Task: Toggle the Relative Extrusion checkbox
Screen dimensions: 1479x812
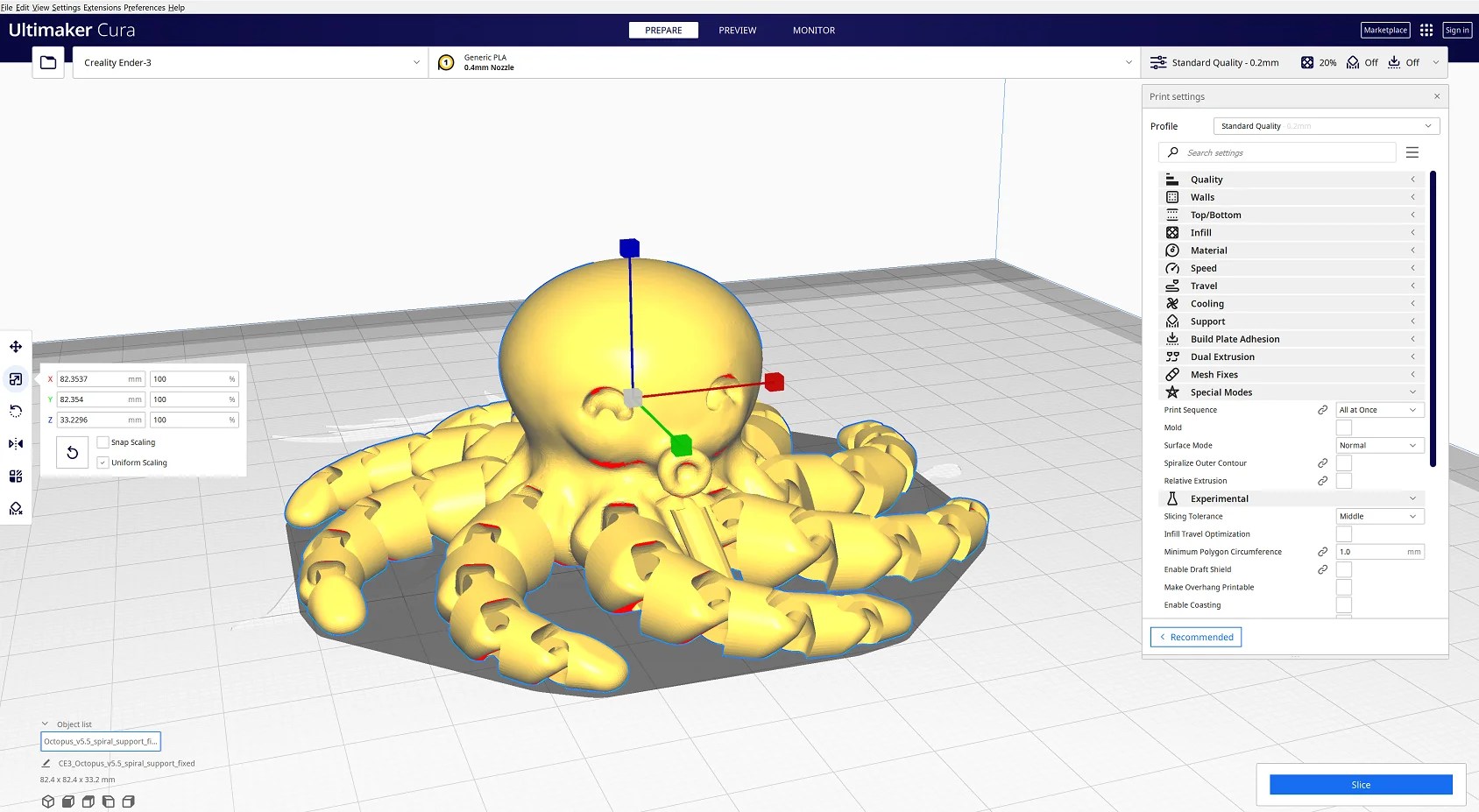Action: tap(1344, 481)
